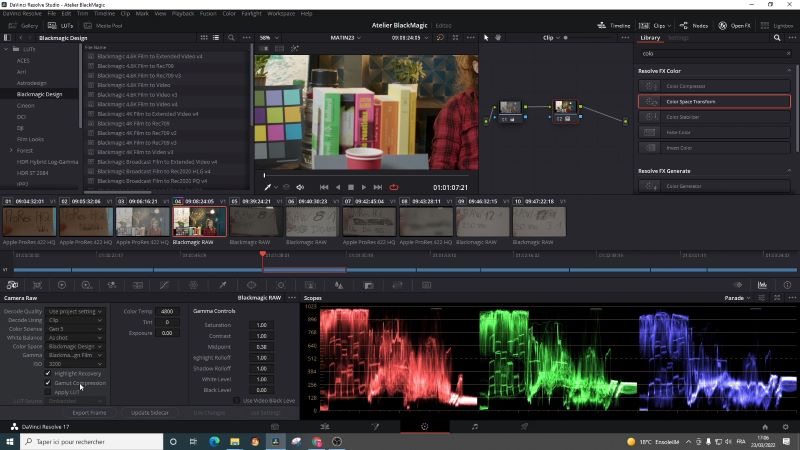Toggle the LUTs panel button

click(x=61, y=26)
